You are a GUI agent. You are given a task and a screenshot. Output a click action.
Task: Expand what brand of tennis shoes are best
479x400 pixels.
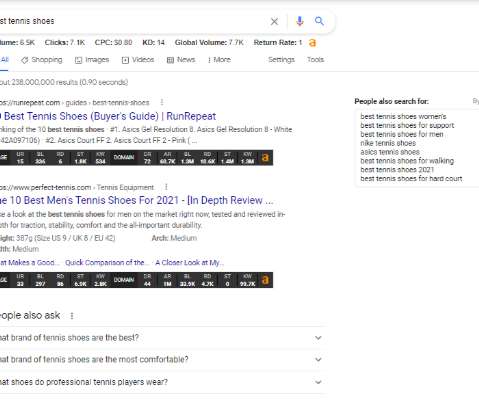[162, 338]
